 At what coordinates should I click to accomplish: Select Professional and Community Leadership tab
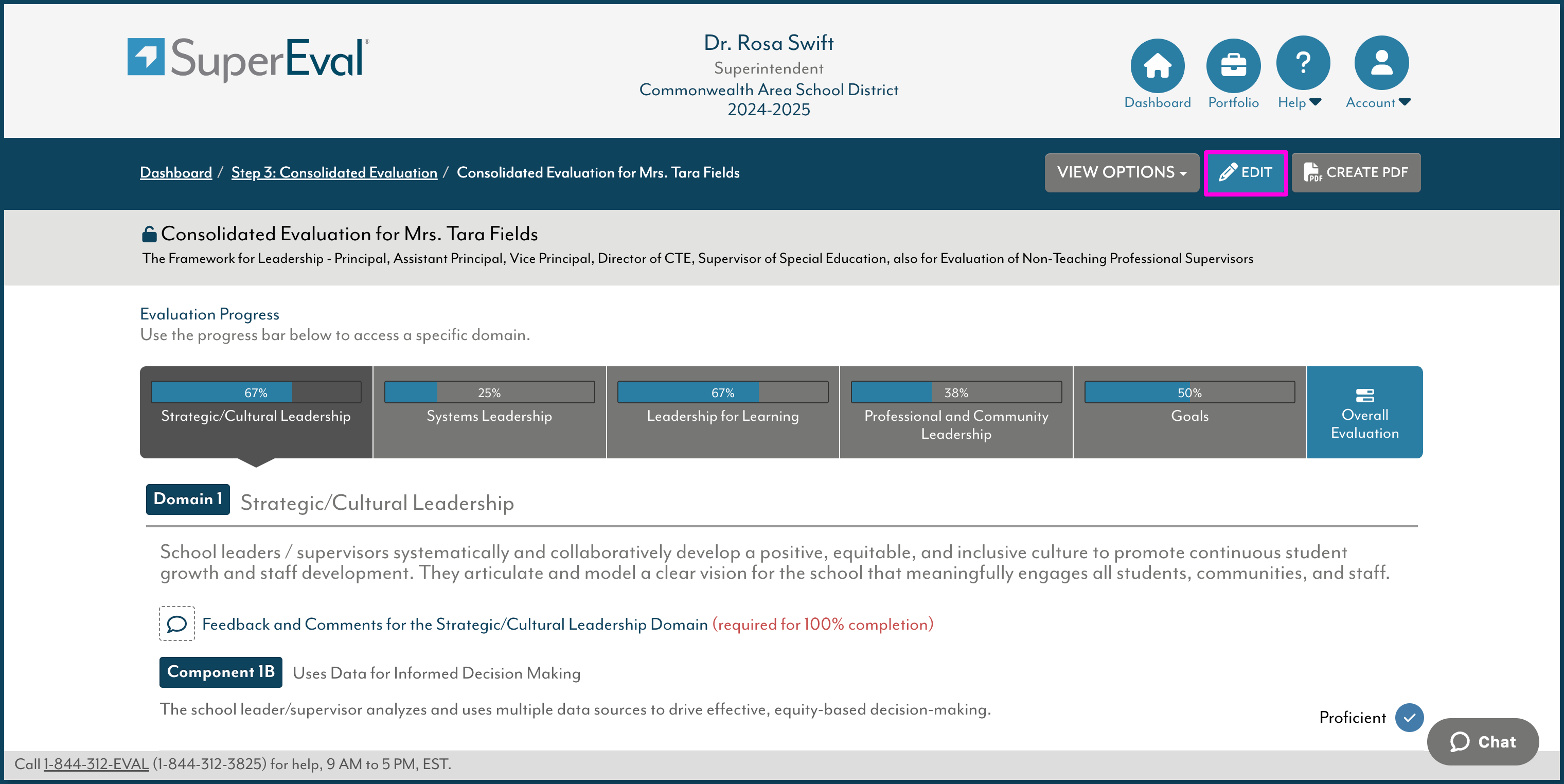tap(956, 413)
